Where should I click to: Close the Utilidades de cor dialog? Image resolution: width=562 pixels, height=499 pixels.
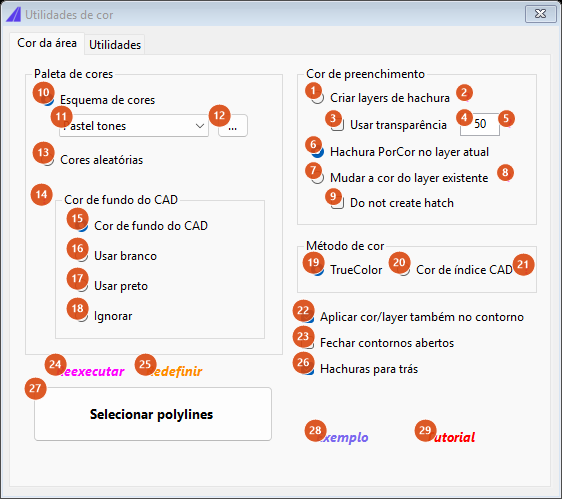tap(540, 14)
